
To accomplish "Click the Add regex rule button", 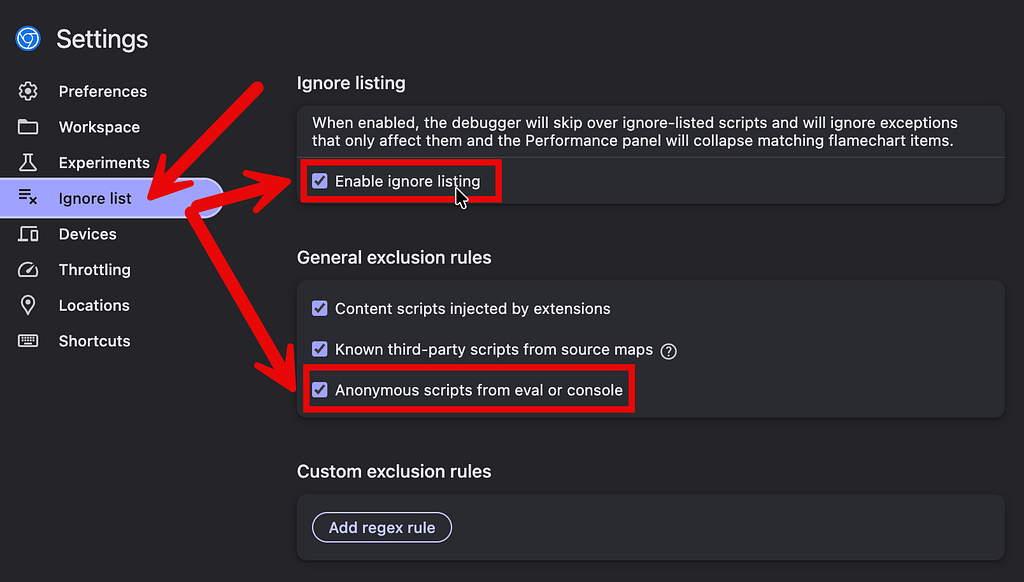I will (382, 527).
